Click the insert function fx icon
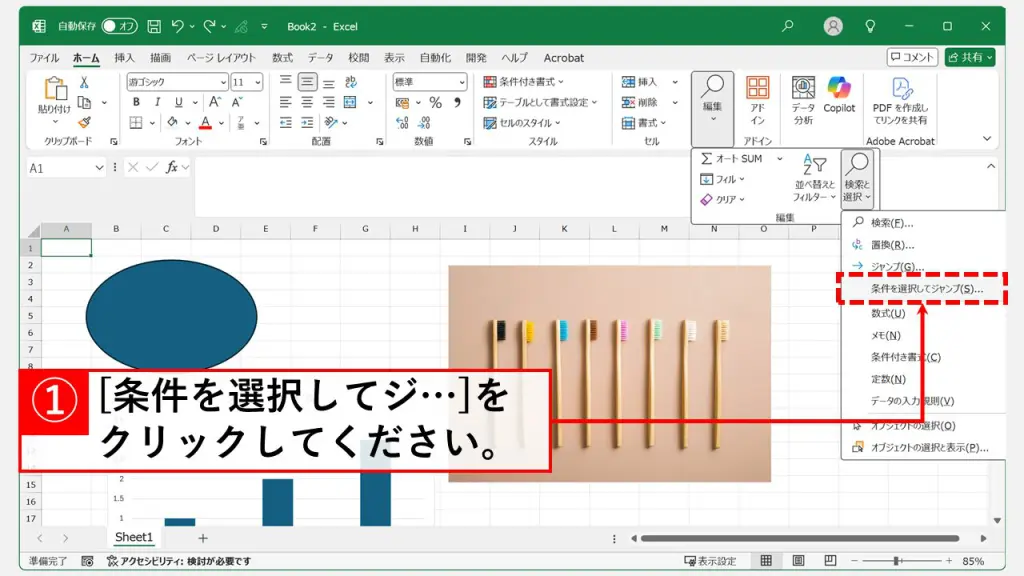The image size is (1024, 576). [x=172, y=168]
